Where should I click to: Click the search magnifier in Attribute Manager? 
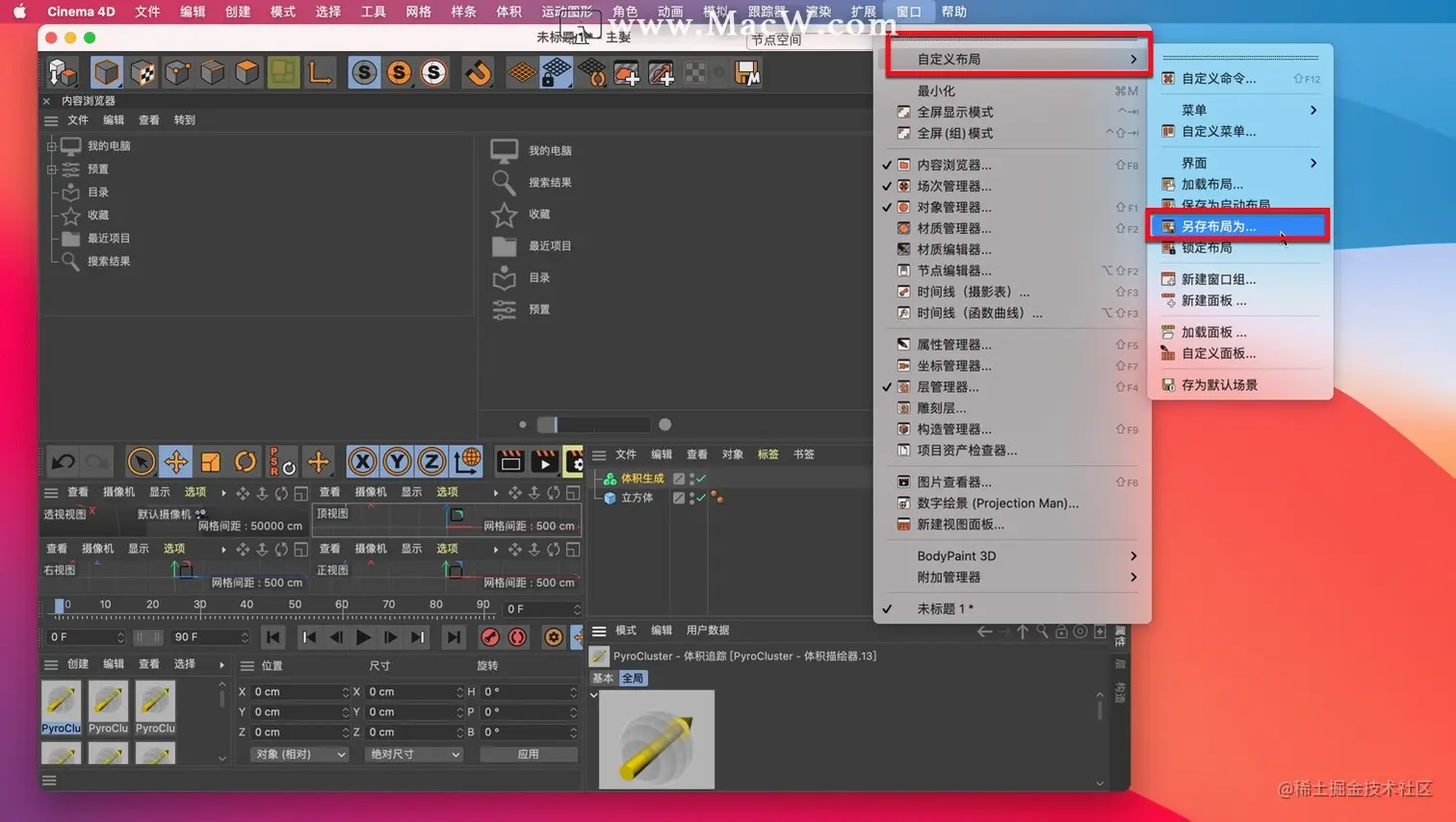click(1042, 631)
